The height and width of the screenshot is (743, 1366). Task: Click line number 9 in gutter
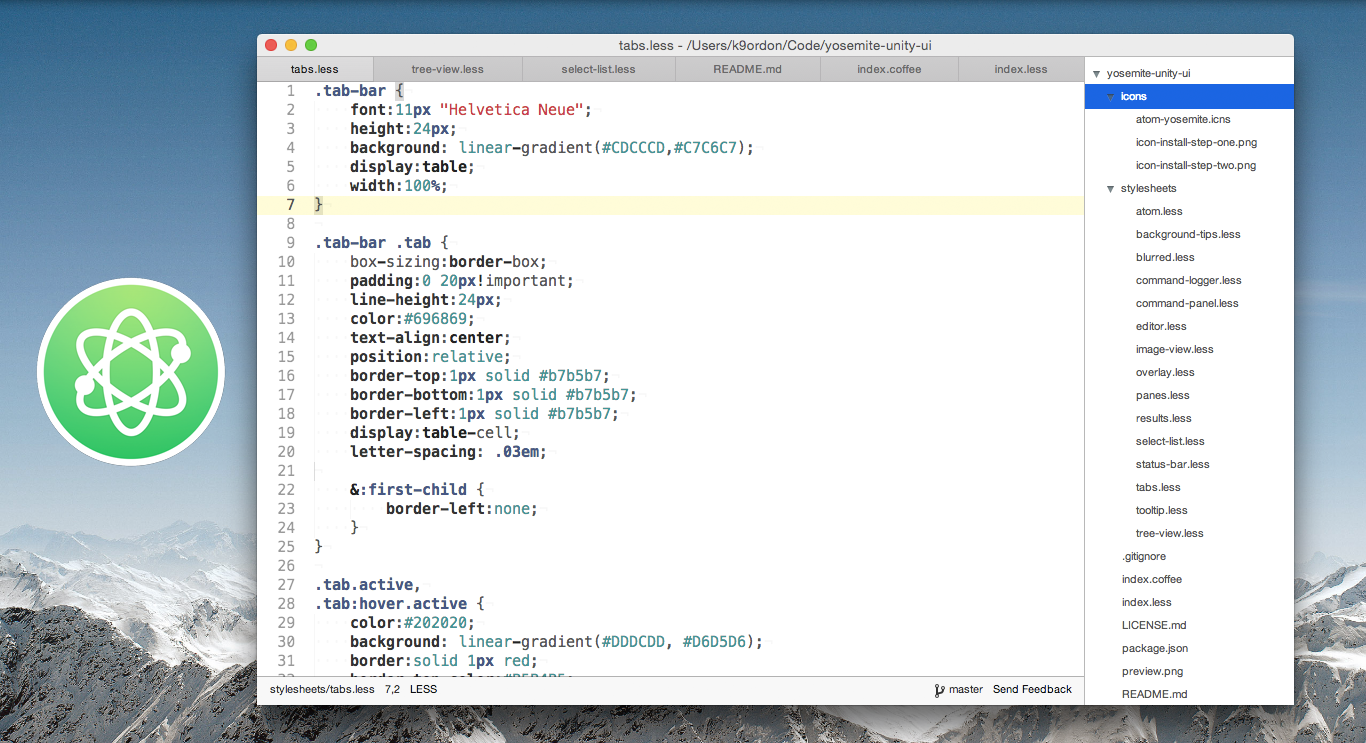pyautogui.click(x=290, y=243)
